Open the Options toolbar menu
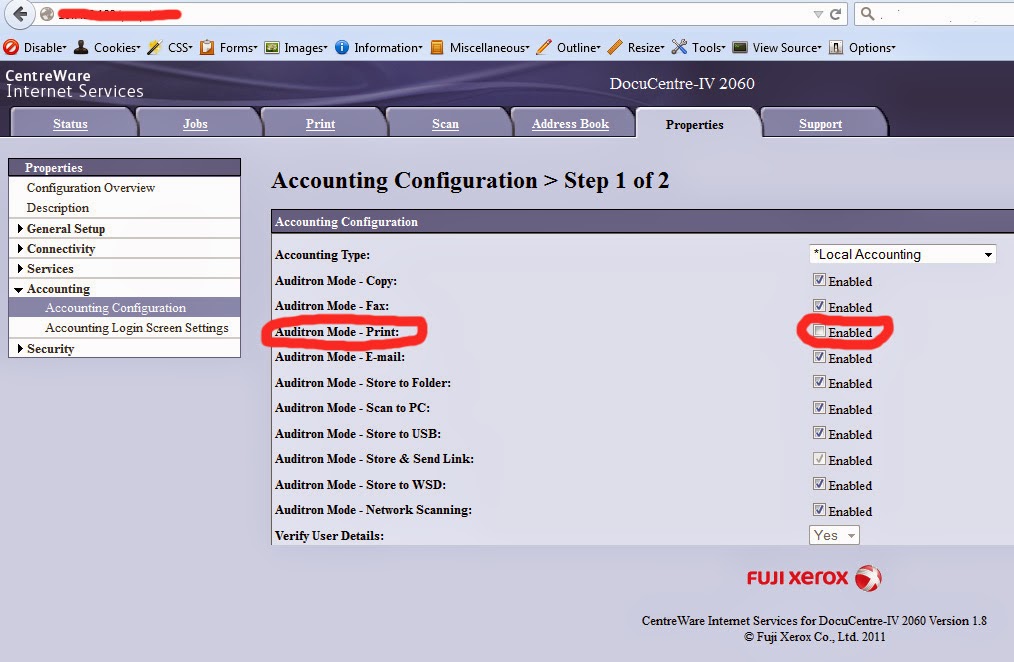The image size is (1014, 662). pyautogui.click(x=863, y=47)
